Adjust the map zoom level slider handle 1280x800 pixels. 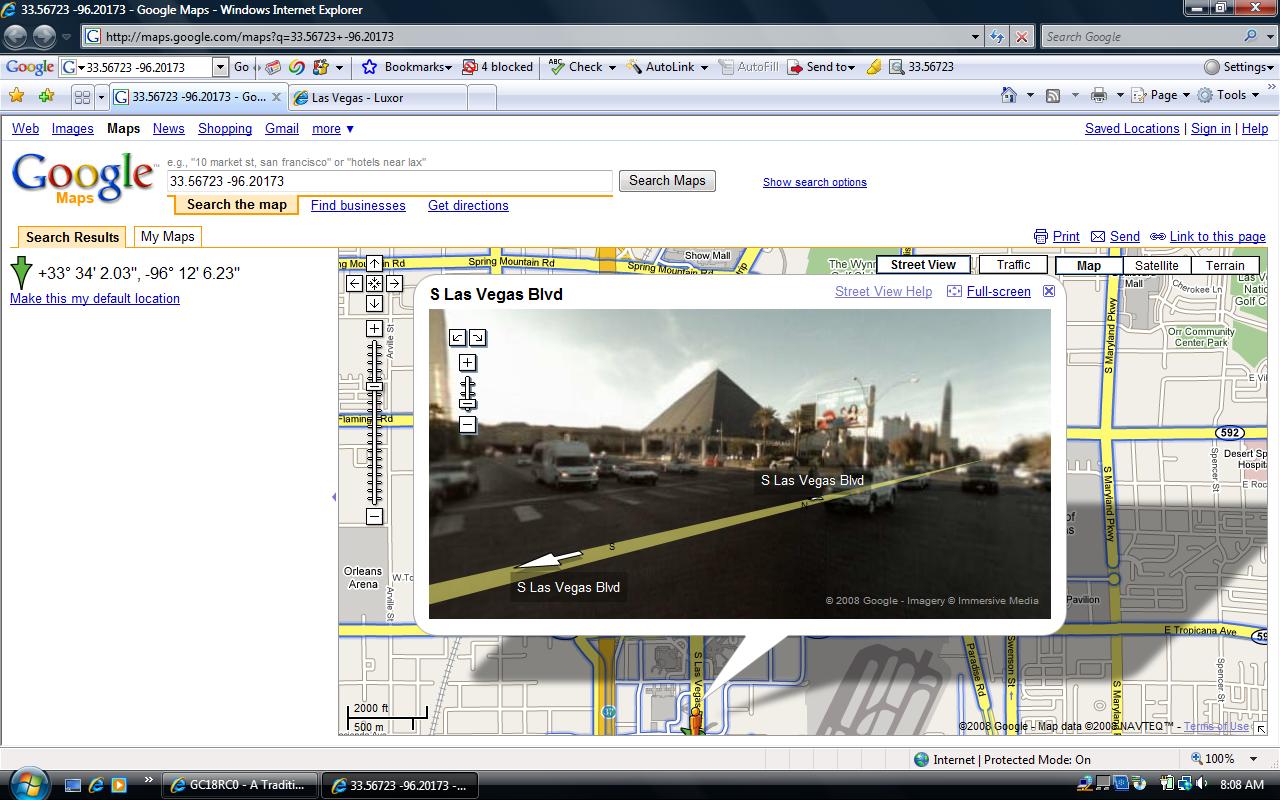pyautogui.click(x=374, y=386)
